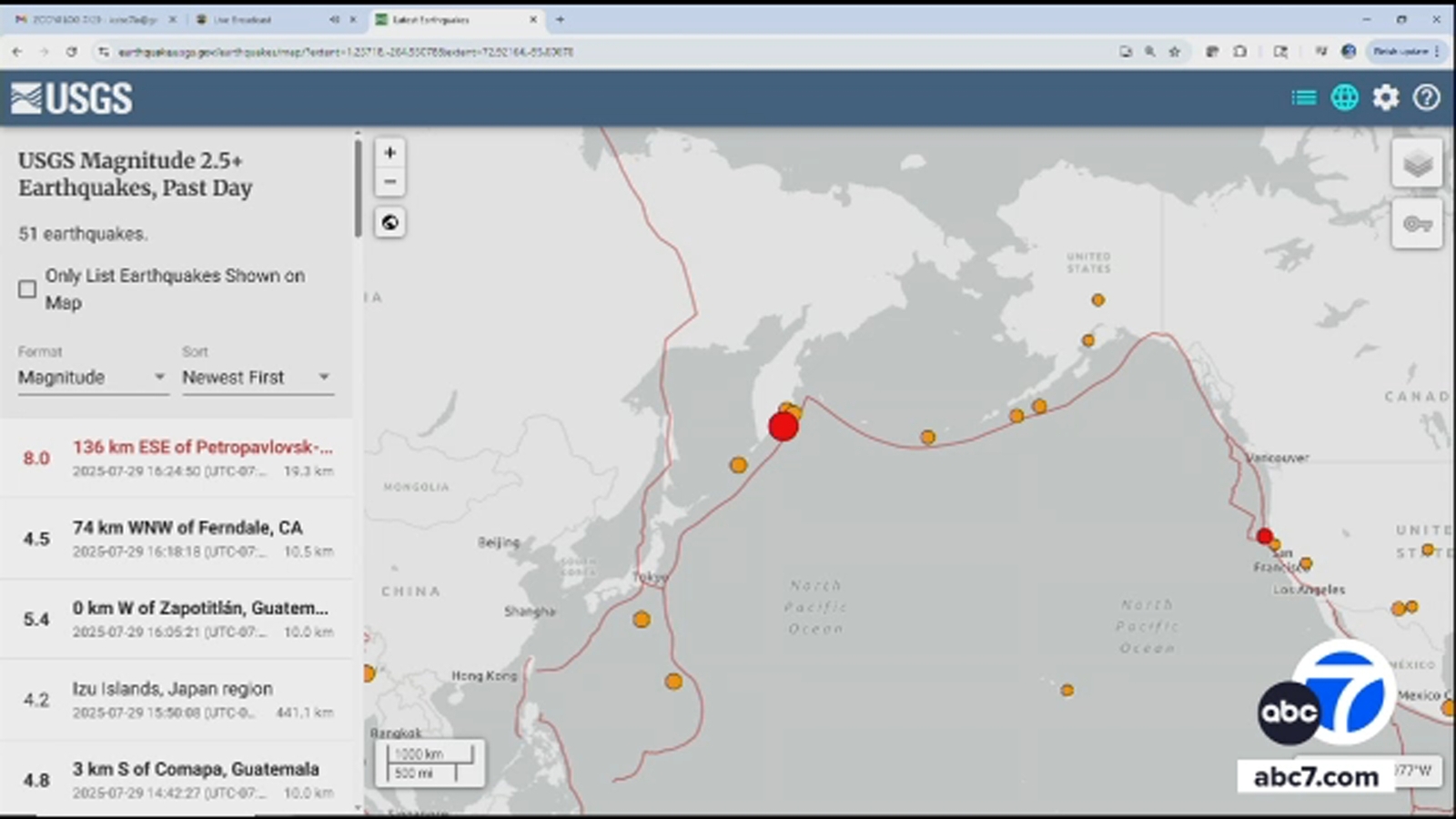
Task: Zoom out using the minus control
Action: coord(389,182)
